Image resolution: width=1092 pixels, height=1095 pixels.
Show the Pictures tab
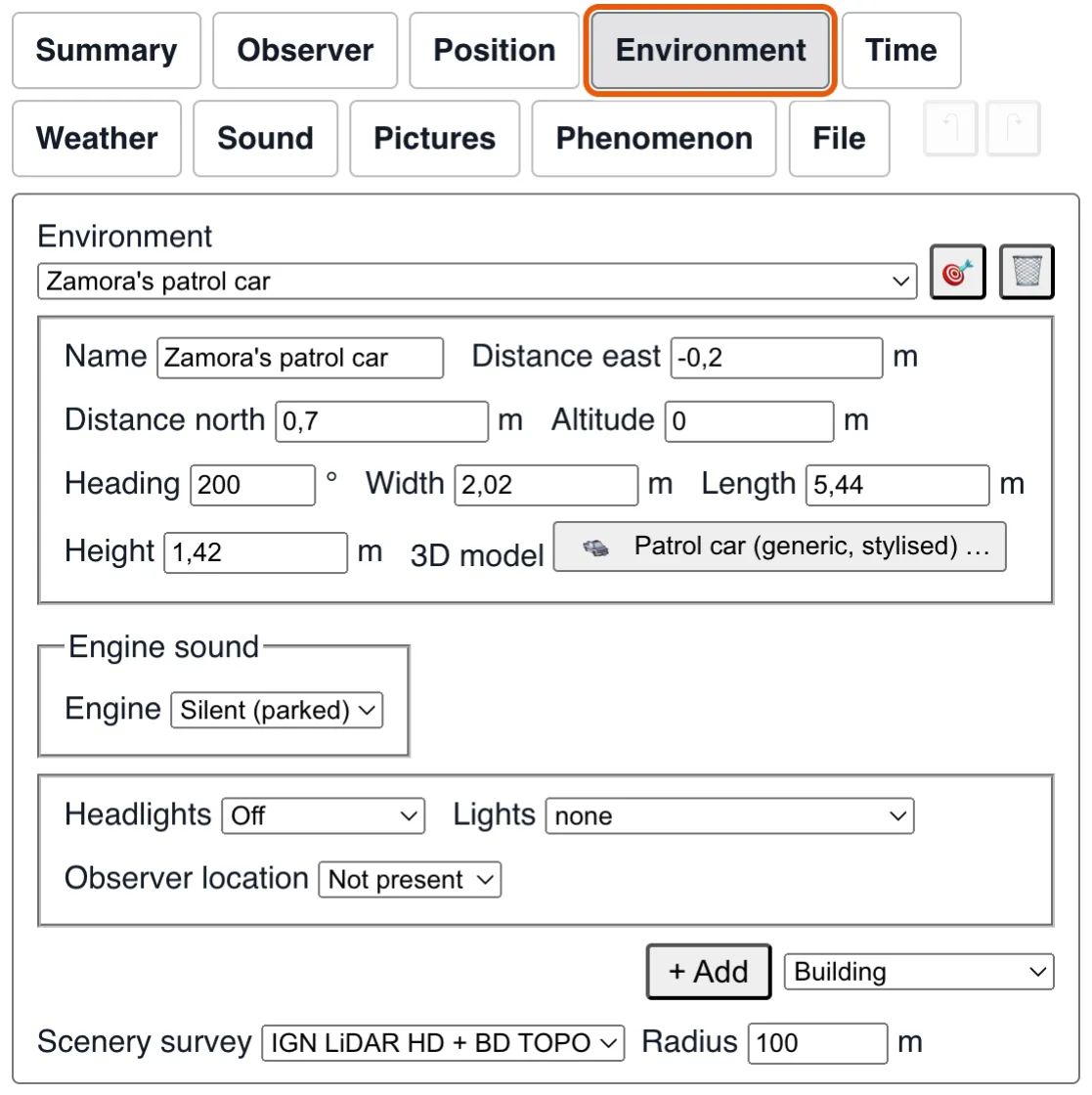pyautogui.click(x=434, y=138)
